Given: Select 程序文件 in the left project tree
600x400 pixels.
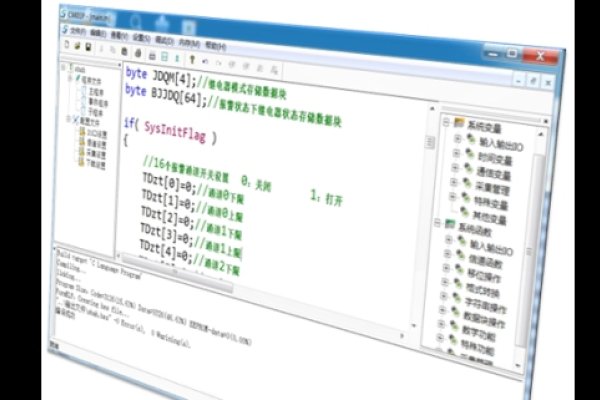Looking at the screenshot, I should 92,81.
